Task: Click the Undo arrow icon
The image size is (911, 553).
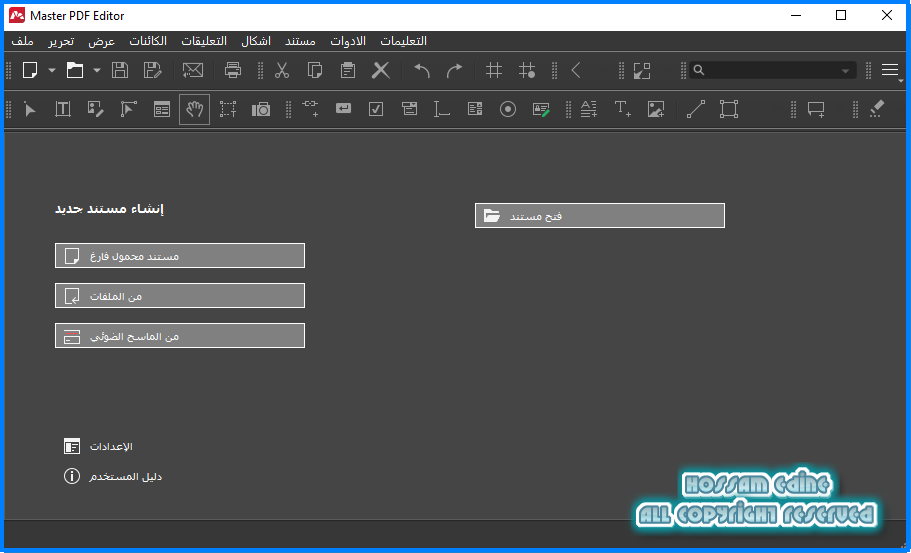Action: [x=422, y=70]
